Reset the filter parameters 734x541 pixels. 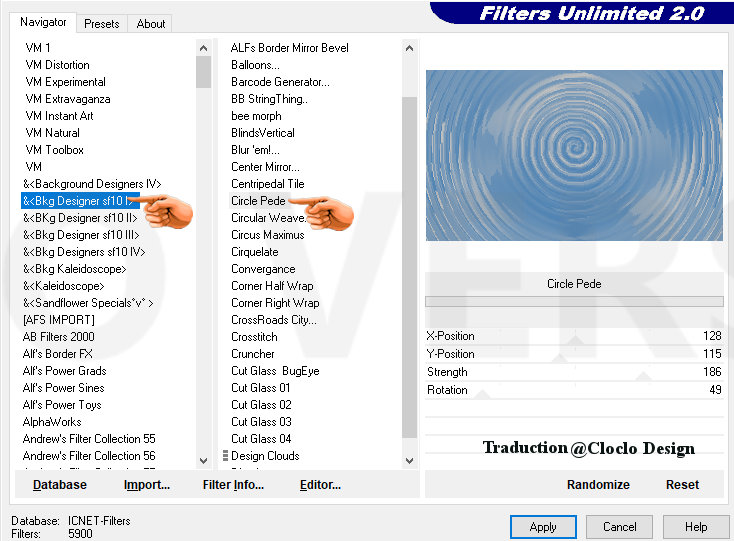pyautogui.click(x=682, y=484)
